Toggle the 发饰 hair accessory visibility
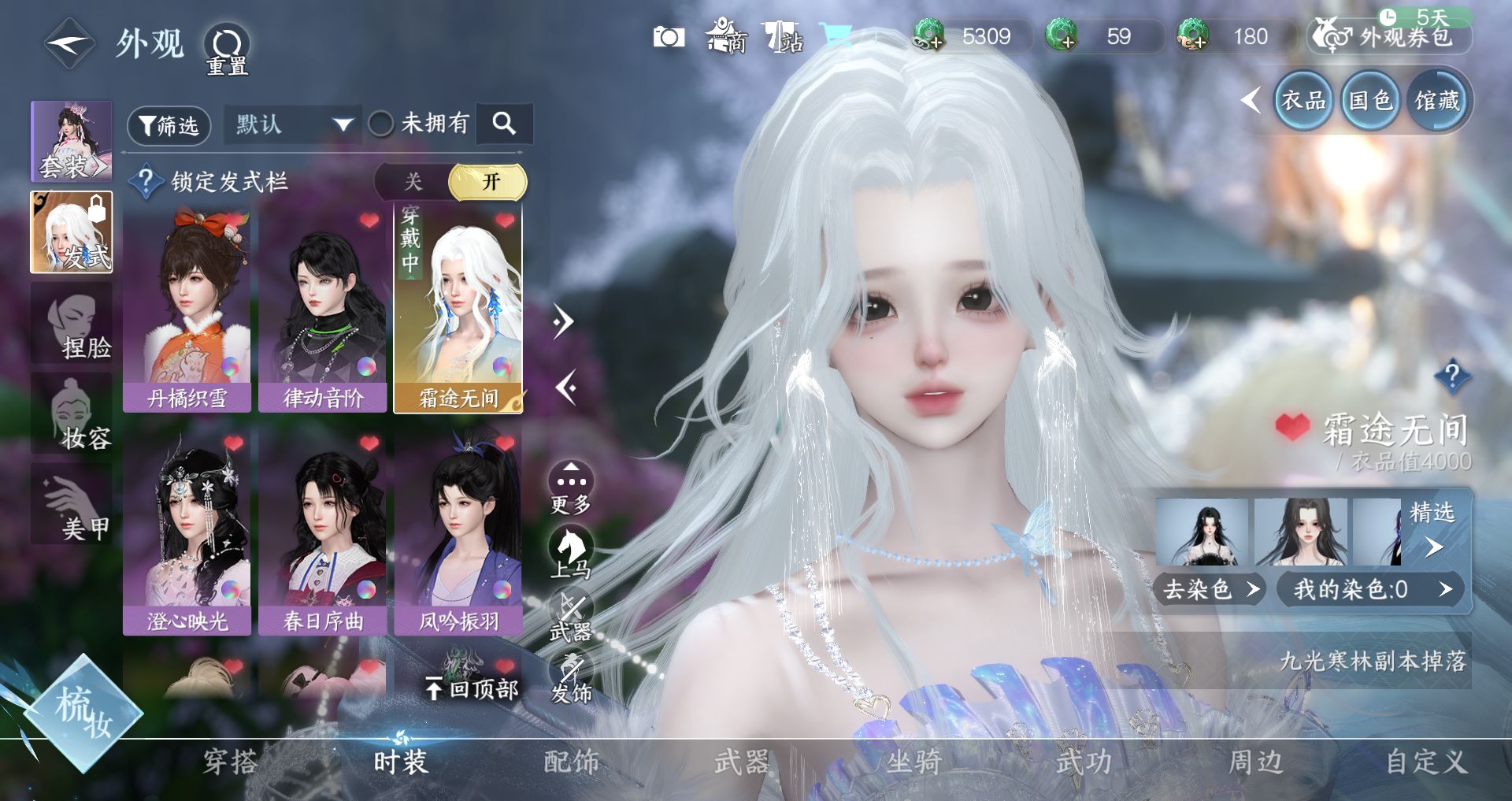 click(571, 676)
